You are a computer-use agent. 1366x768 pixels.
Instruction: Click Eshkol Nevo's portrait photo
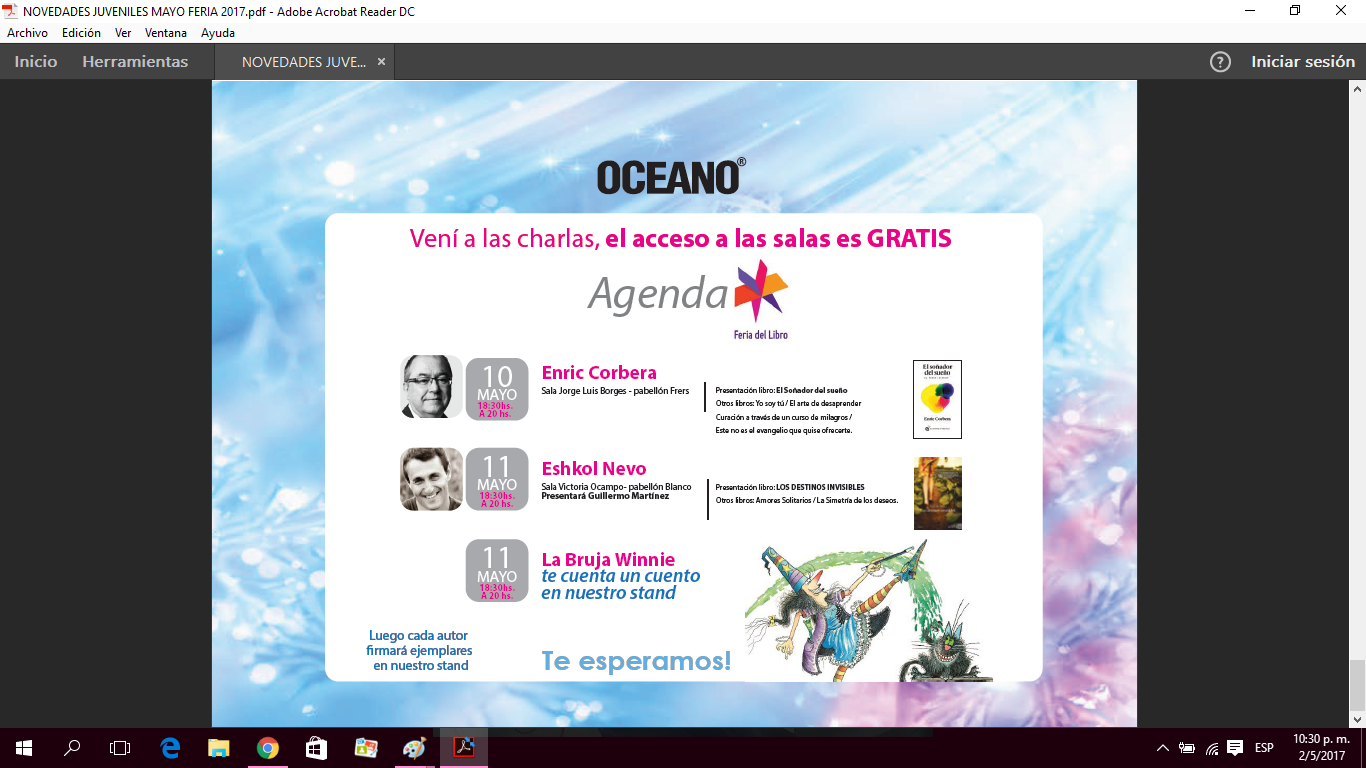(x=431, y=479)
